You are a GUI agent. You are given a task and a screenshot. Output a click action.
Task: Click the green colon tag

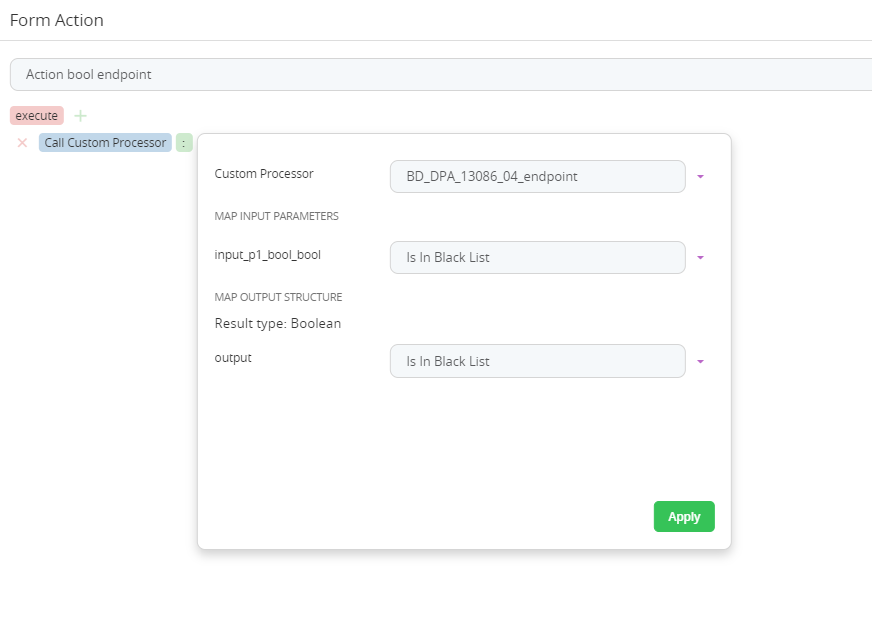click(184, 143)
